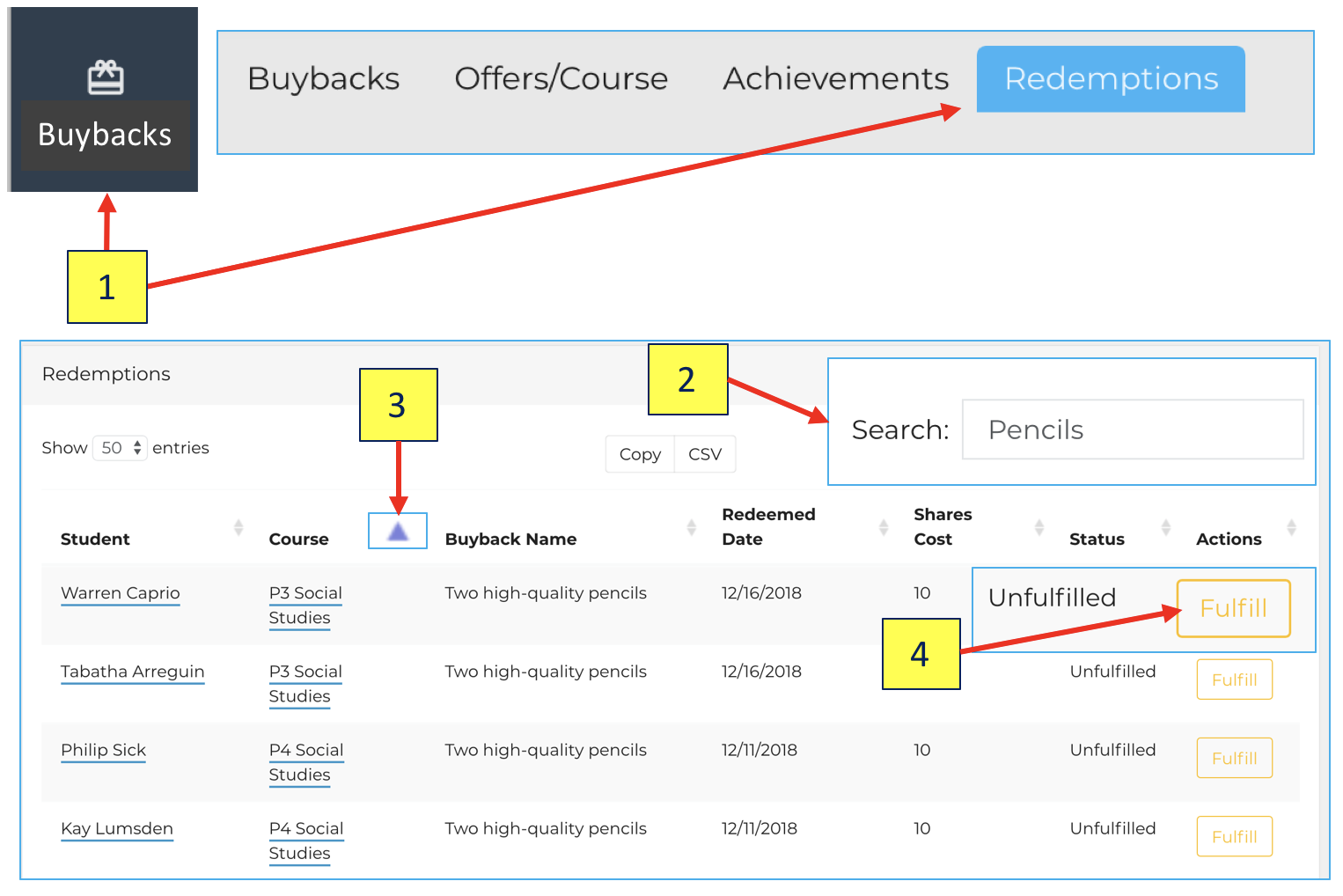
Task: Click the Buybacks gift icon in sidebar
Action: [106, 77]
